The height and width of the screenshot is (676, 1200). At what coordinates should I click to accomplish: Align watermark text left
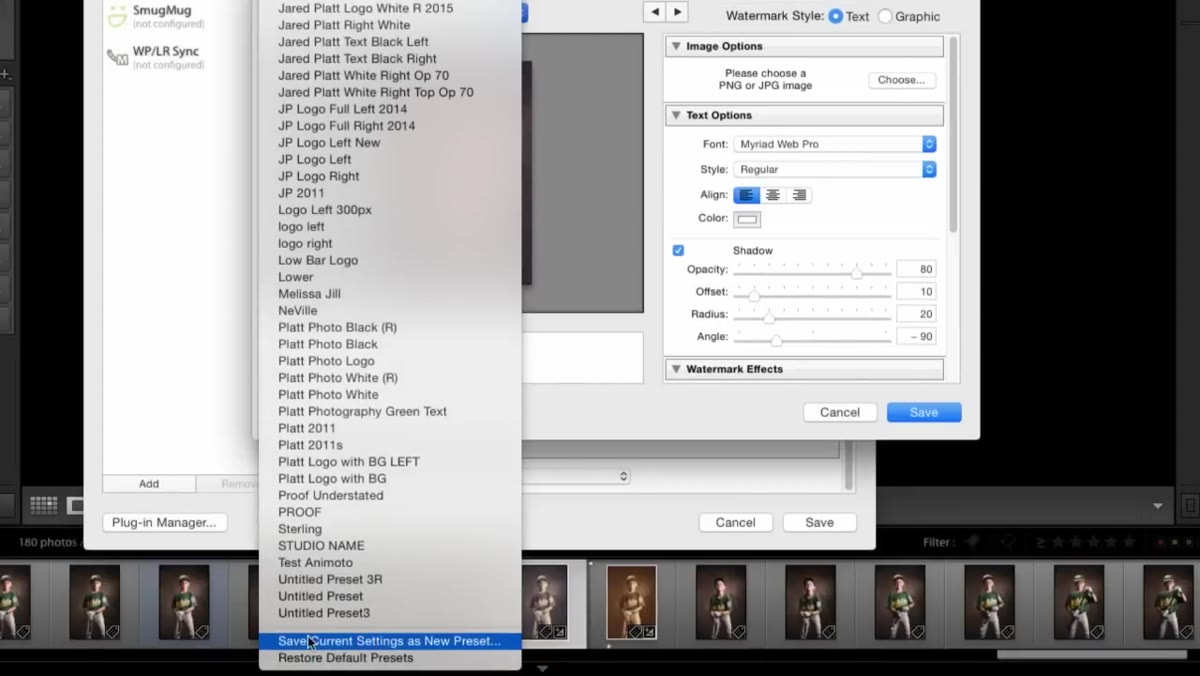pyautogui.click(x=746, y=195)
